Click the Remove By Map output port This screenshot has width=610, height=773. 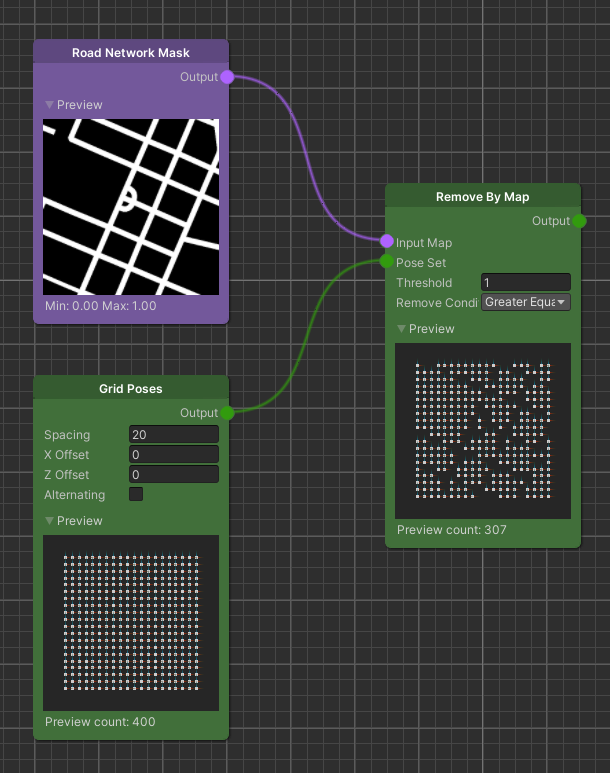579,221
